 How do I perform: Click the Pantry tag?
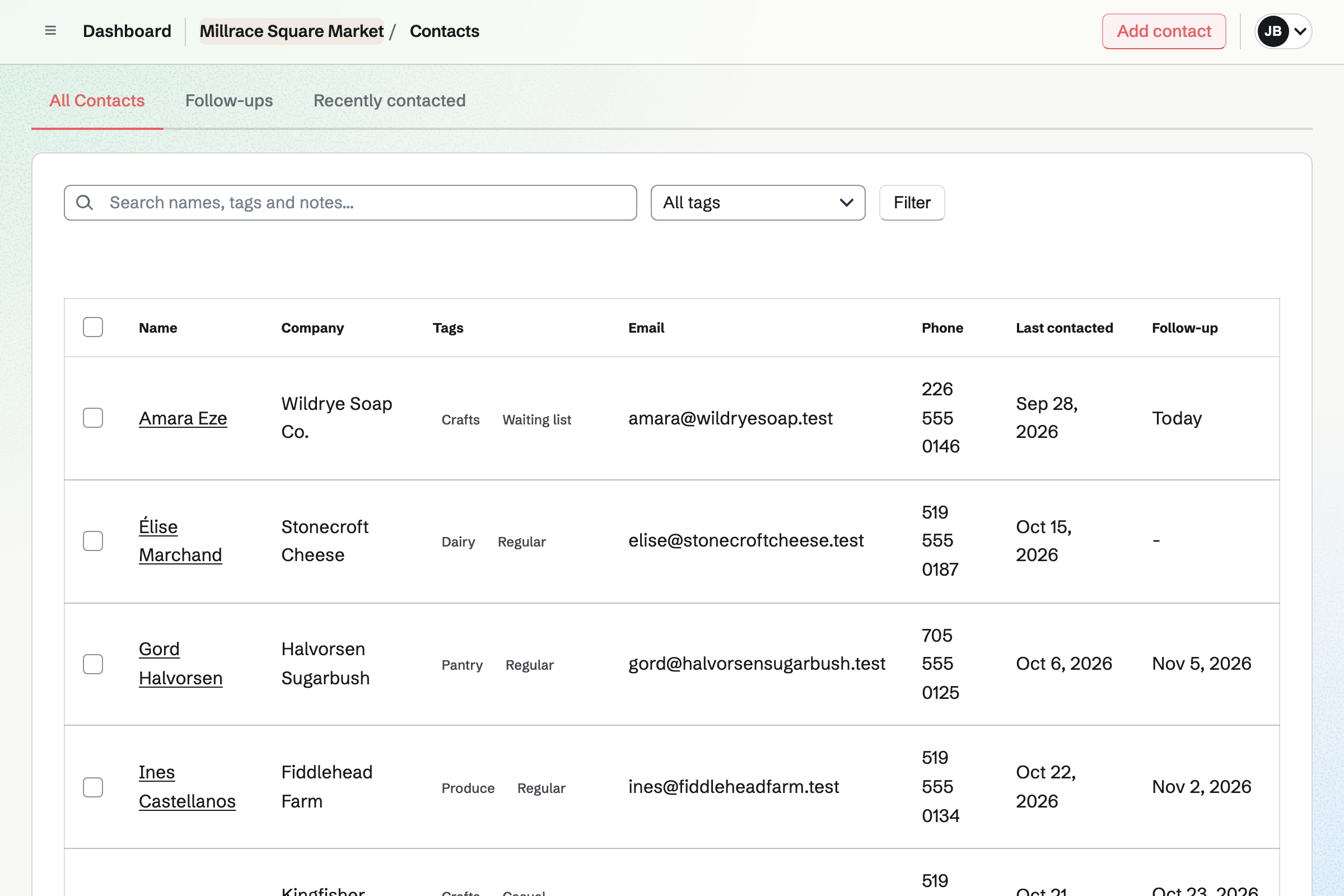tap(463, 665)
